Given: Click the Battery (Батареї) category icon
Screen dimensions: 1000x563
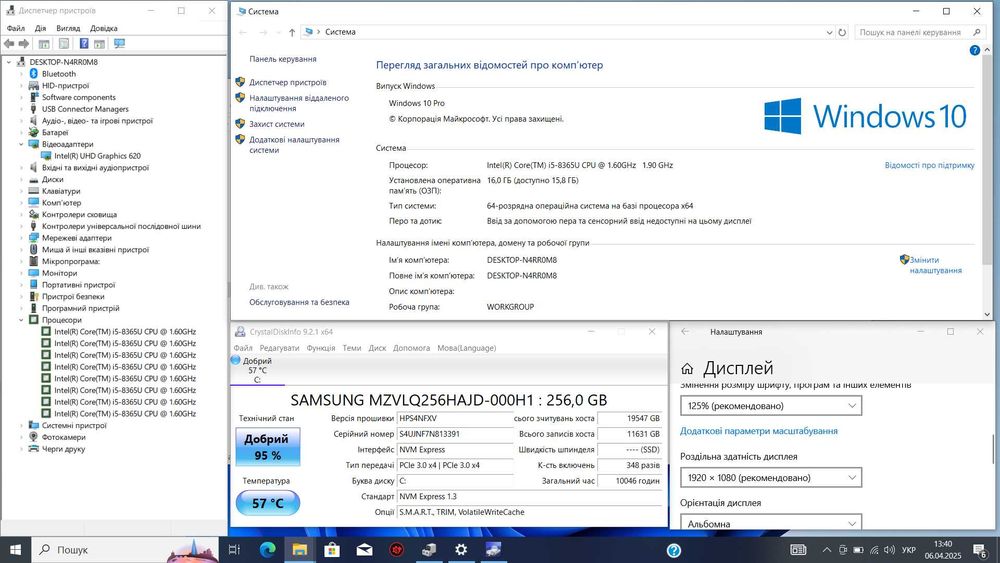Looking at the screenshot, I should (34, 133).
